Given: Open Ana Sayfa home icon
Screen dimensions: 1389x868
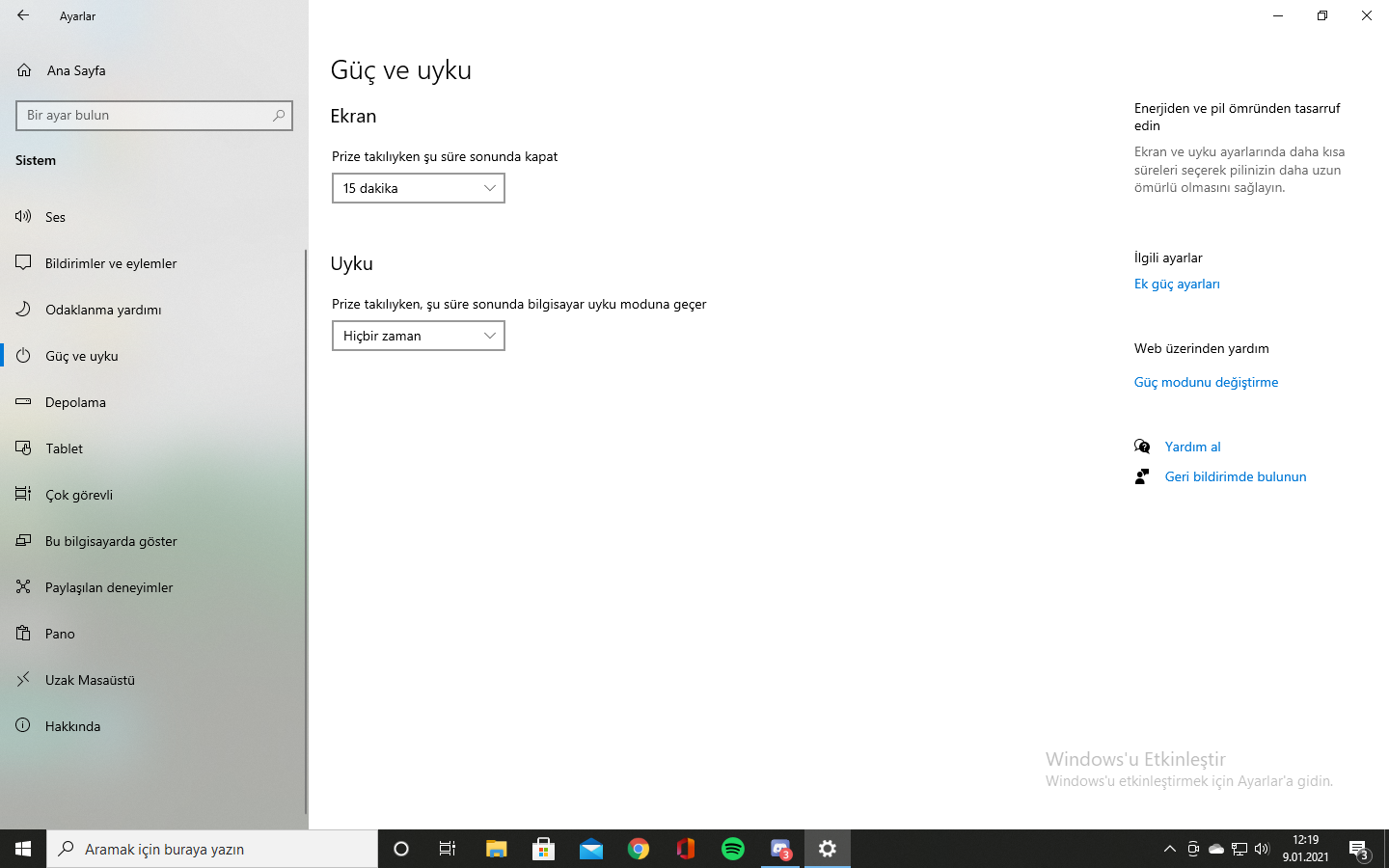Looking at the screenshot, I should 24,70.
